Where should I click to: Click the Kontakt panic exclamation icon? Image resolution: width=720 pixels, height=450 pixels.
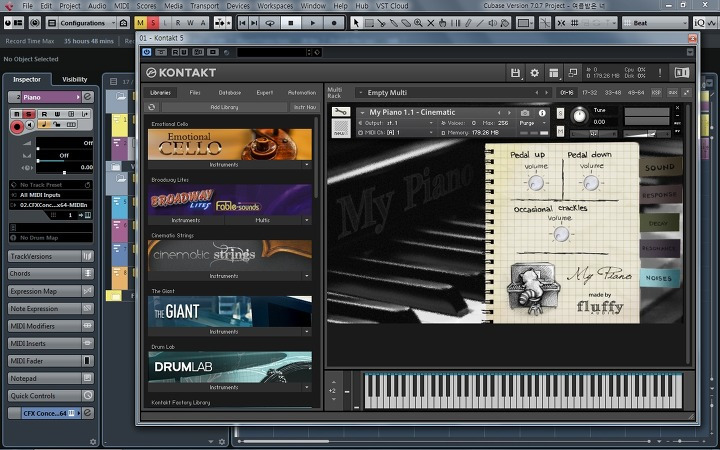click(x=660, y=73)
